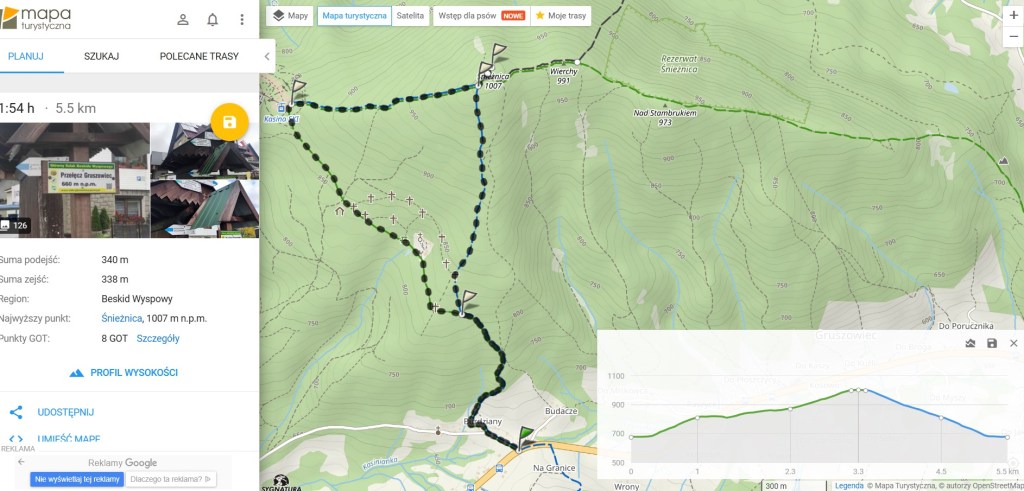1024x491 pixels.
Task: Close the elevation profile panel
Action: 1014,343
